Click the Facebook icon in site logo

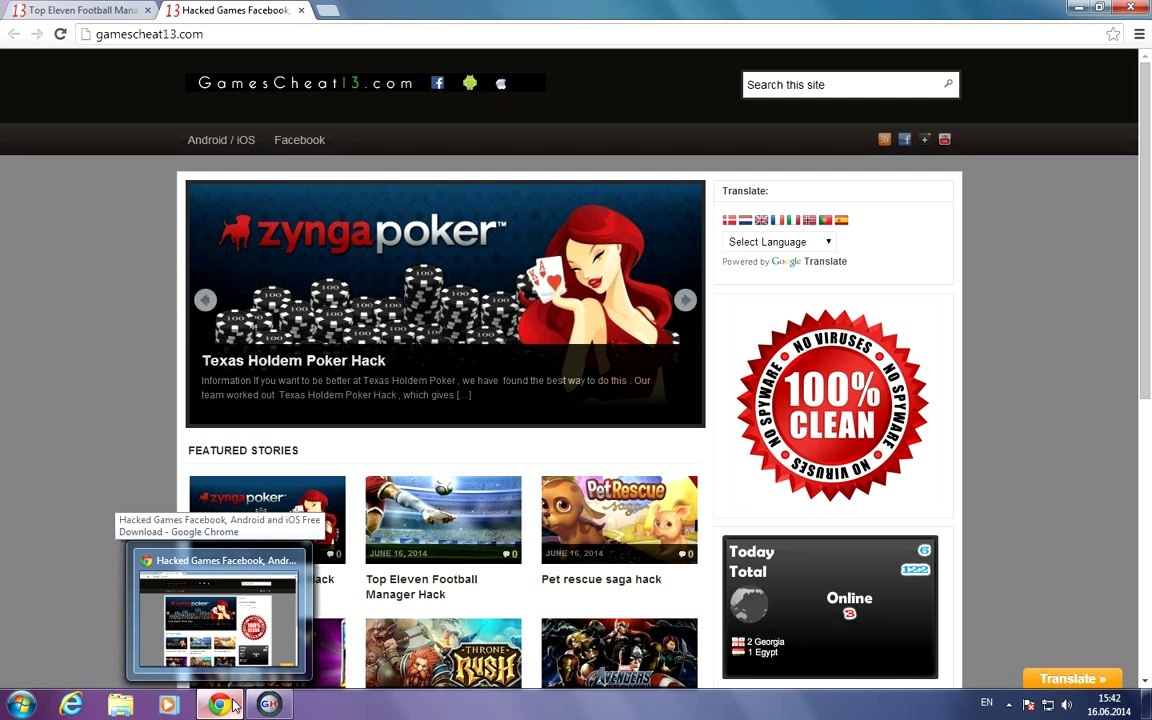(437, 82)
